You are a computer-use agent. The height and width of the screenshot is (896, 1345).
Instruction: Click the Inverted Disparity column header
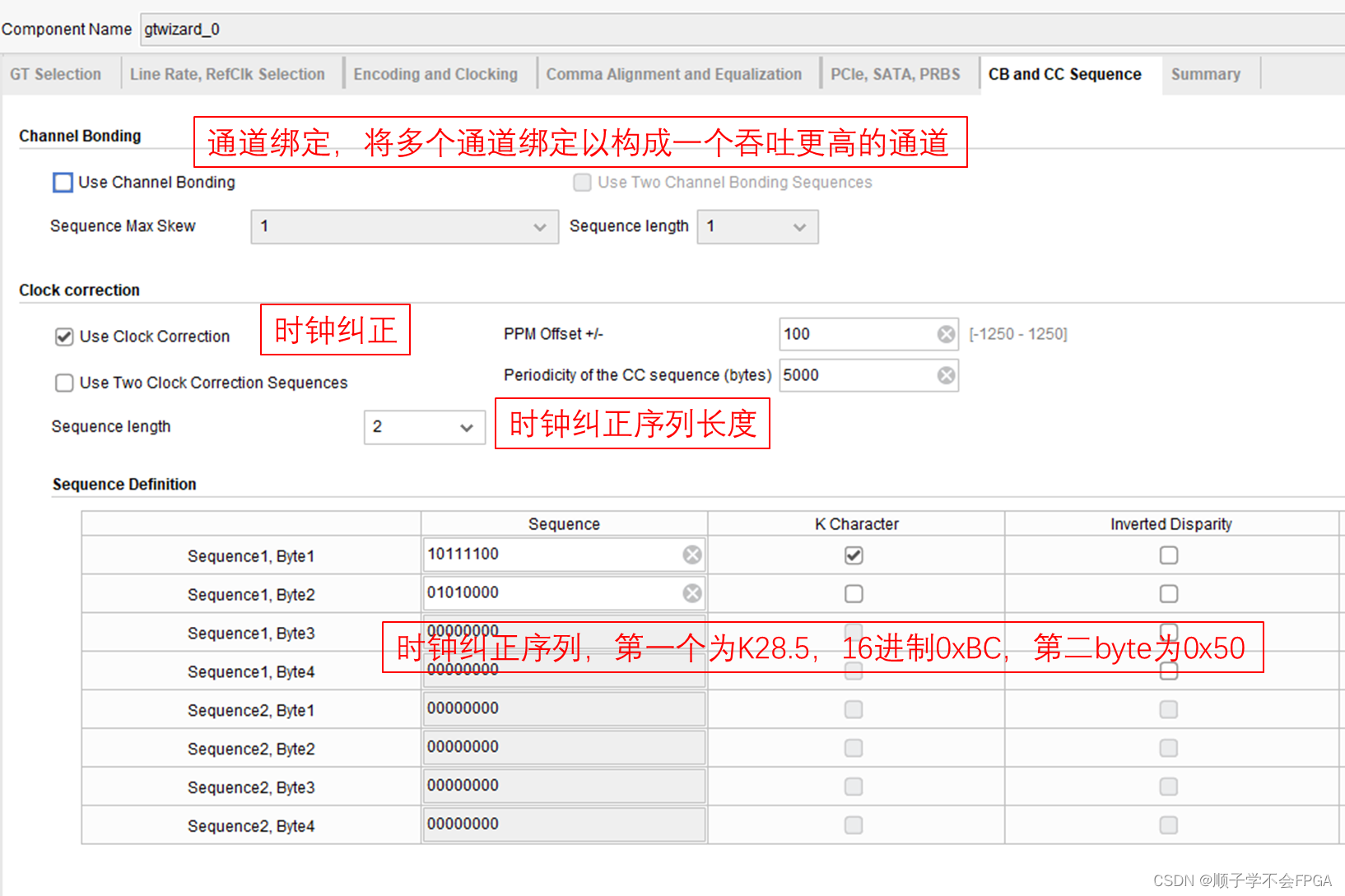[x=1170, y=524]
